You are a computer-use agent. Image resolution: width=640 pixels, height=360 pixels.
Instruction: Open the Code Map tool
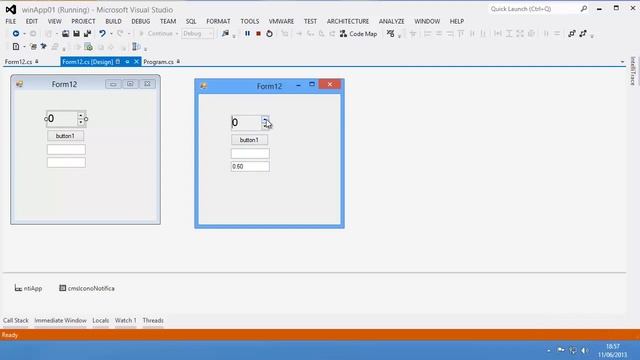(359, 34)
